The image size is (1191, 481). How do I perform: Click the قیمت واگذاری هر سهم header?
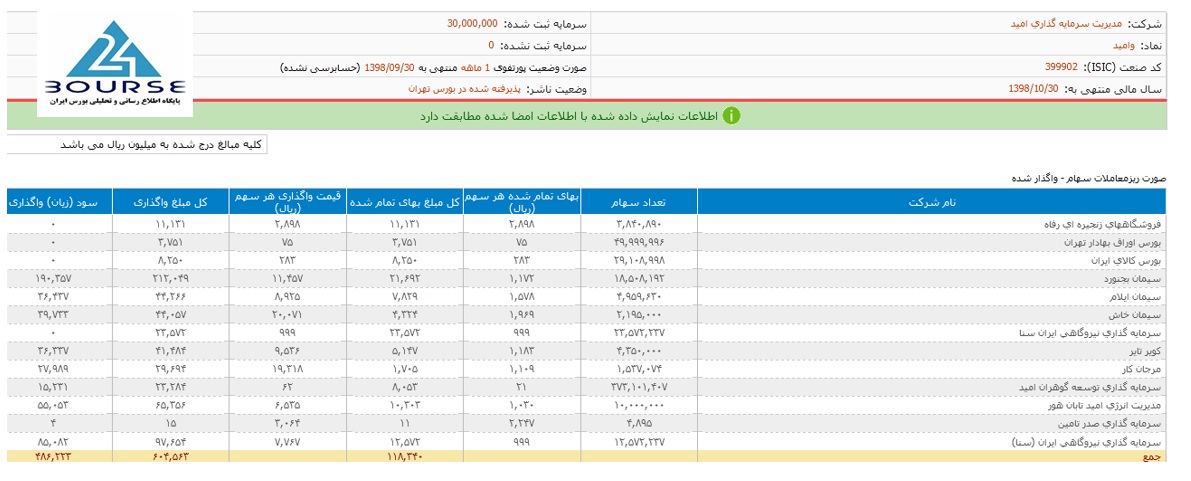coord(289,202)
